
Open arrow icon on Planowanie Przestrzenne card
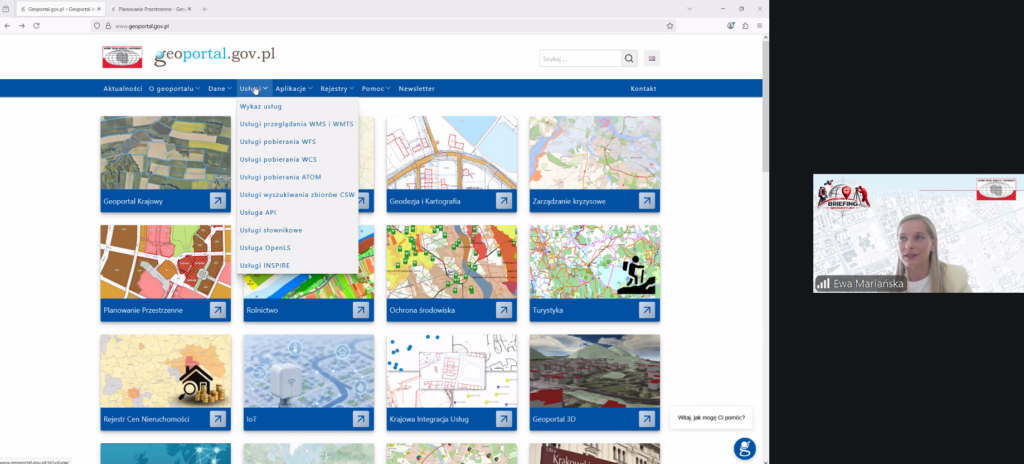point(217,310)
